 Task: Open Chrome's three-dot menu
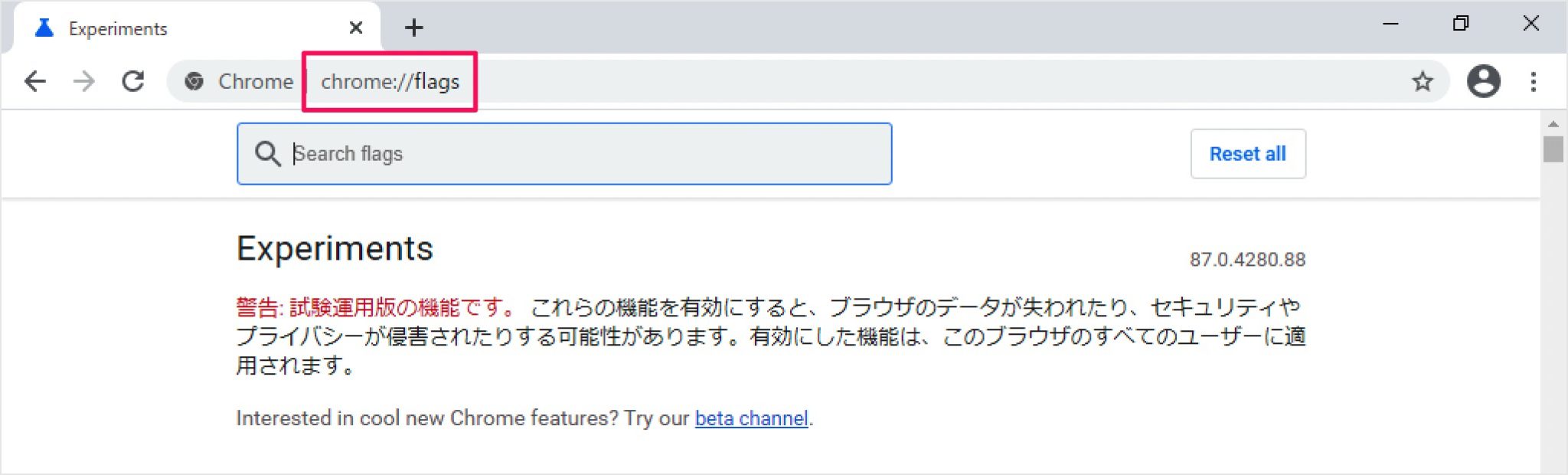click(x=1533, y=81)
